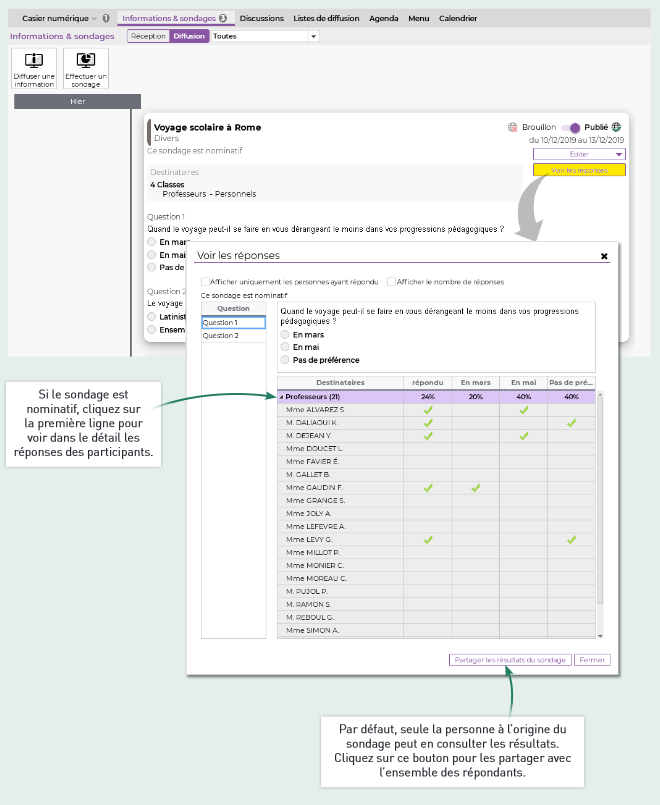This screenshot has width=660, height=805.
Task: Select Question 1 in question list
Action: pyautogui.click(x=234, y=322)
